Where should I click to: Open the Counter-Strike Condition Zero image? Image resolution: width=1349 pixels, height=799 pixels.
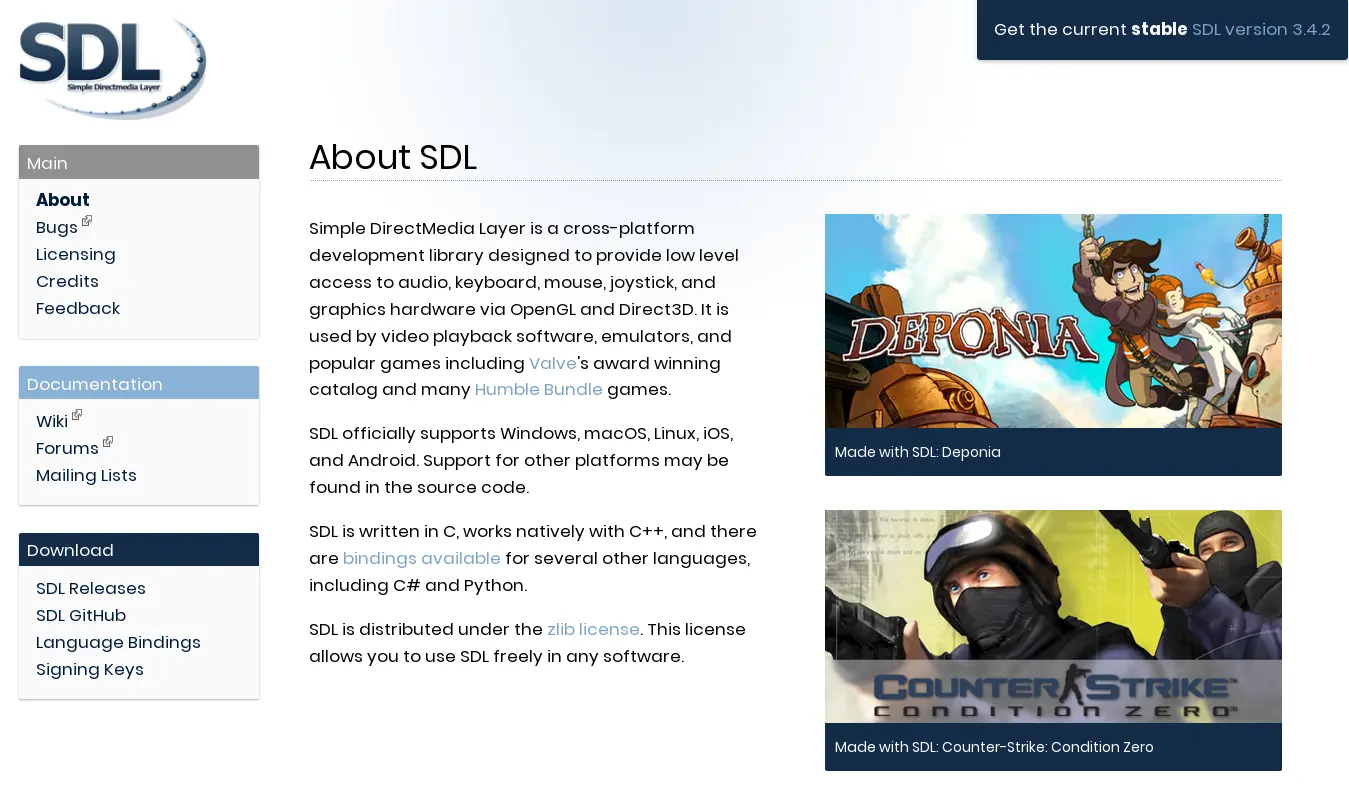click(x=1052, y=616)
